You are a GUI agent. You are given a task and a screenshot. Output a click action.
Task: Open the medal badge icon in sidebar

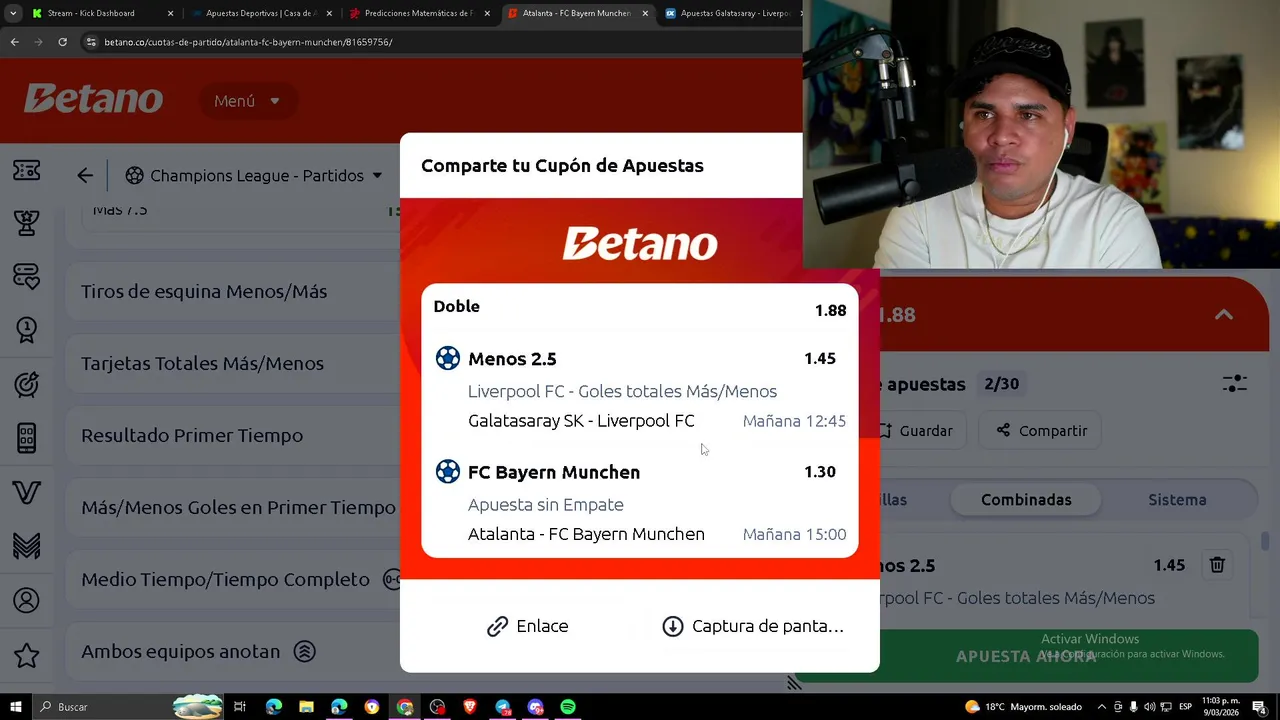[27, 329]
